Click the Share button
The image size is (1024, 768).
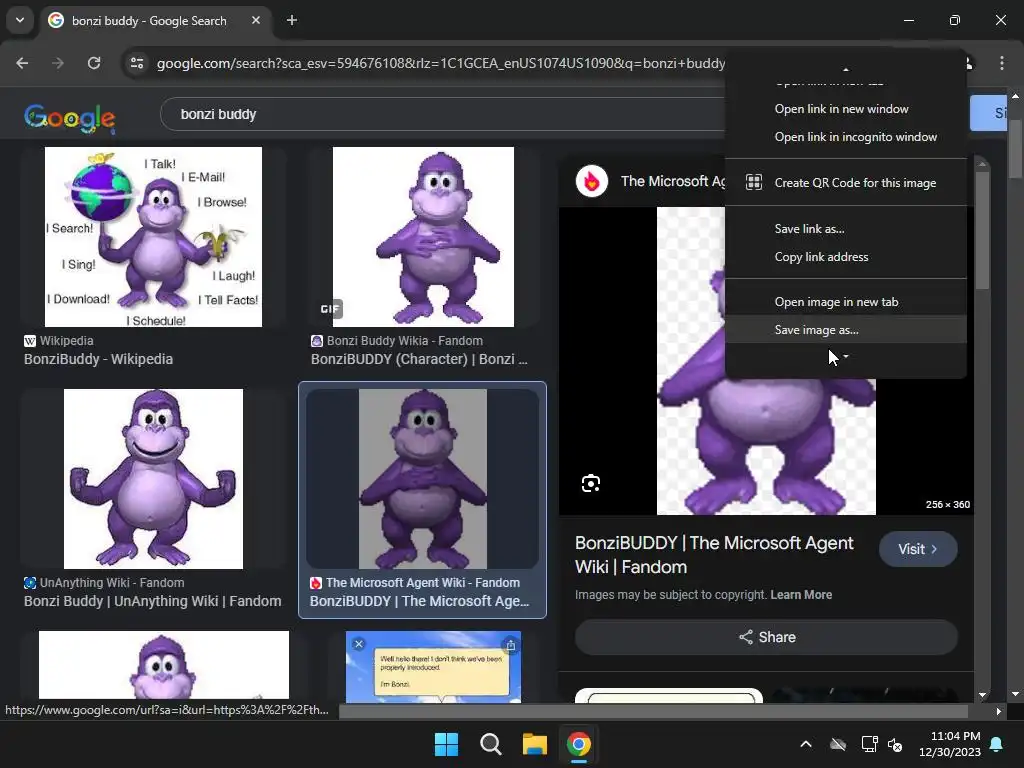coord(766,637)
